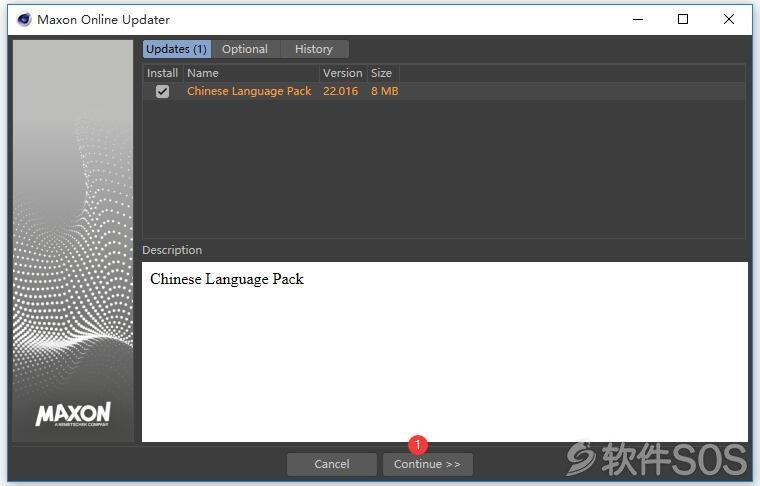Click the Install column header
The image size is (760, 486).
point(162,73)
